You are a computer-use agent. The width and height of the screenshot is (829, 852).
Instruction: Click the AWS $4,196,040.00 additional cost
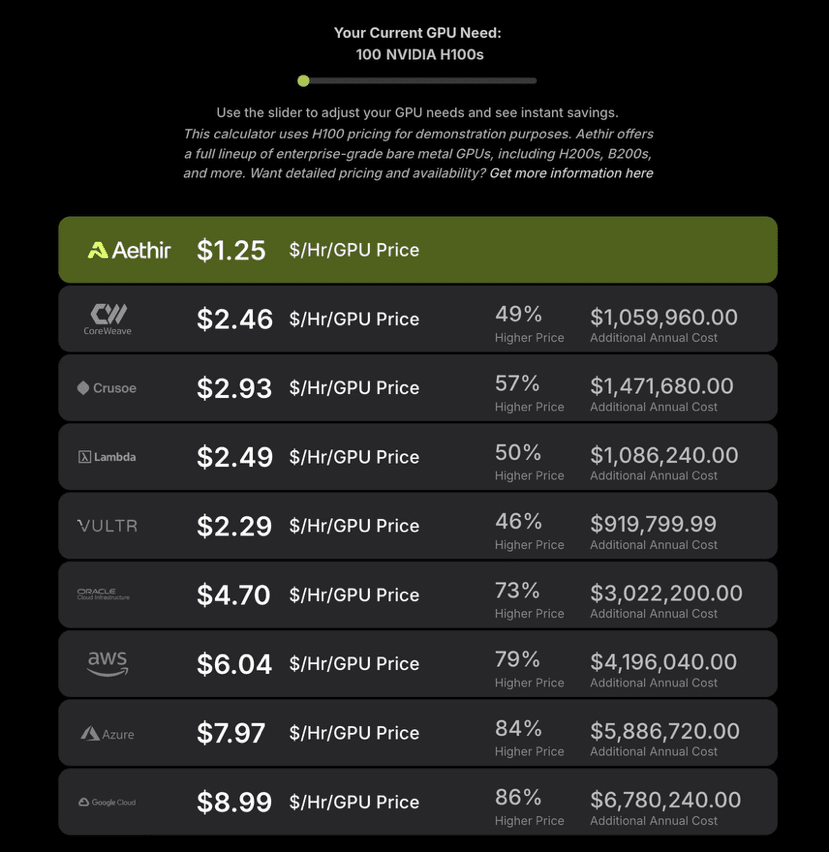663,662
